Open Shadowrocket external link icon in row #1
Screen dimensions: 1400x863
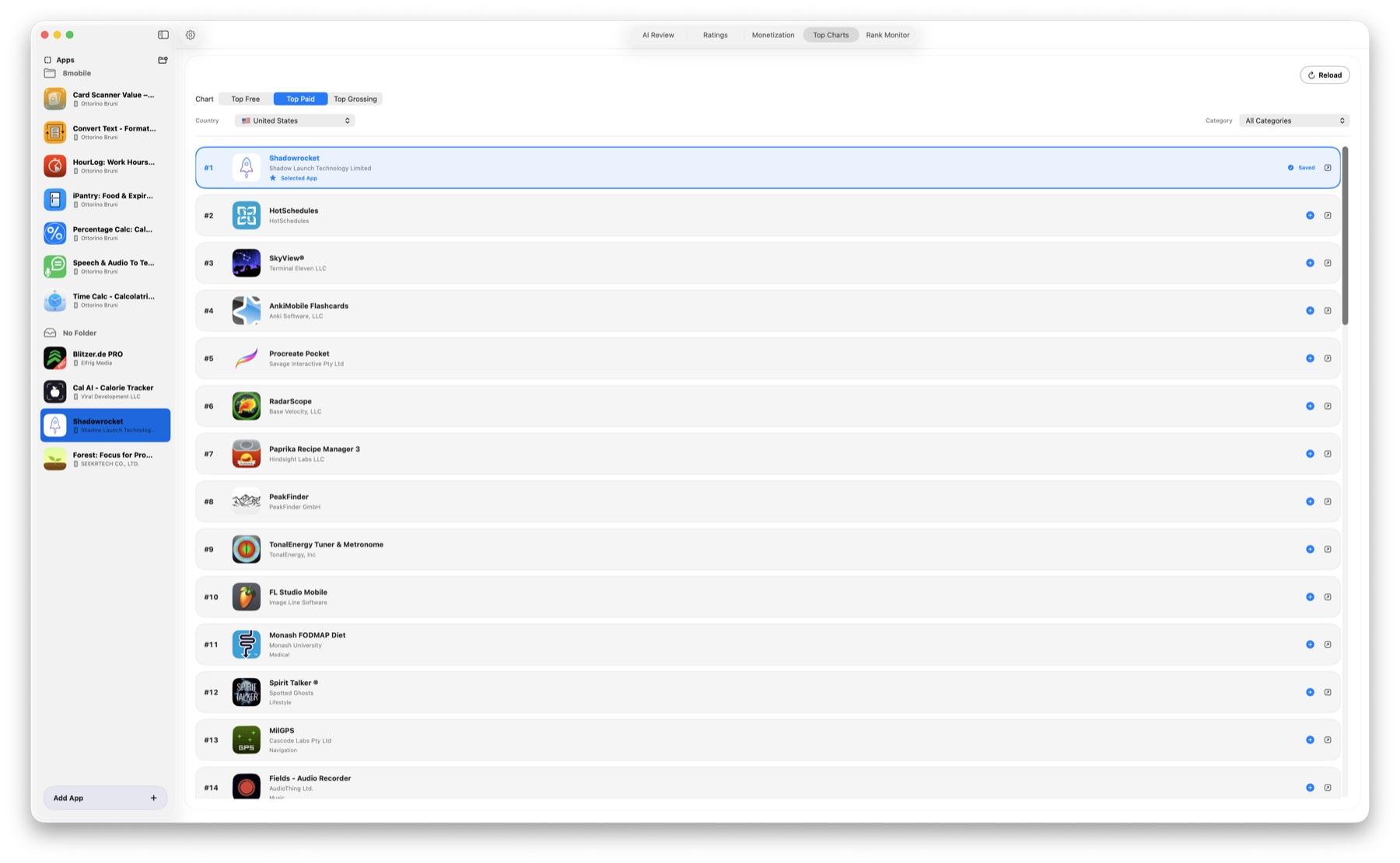(x=1328, y=168)
